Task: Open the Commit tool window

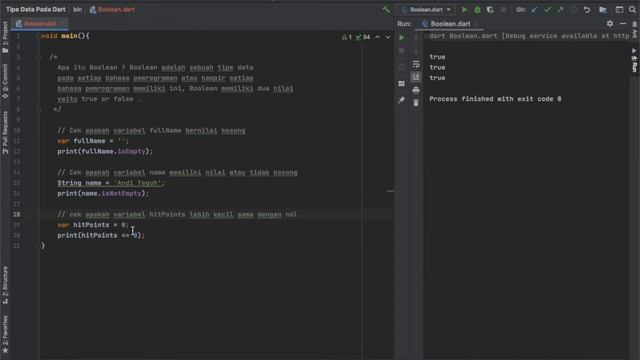Action: pos(5,81)
